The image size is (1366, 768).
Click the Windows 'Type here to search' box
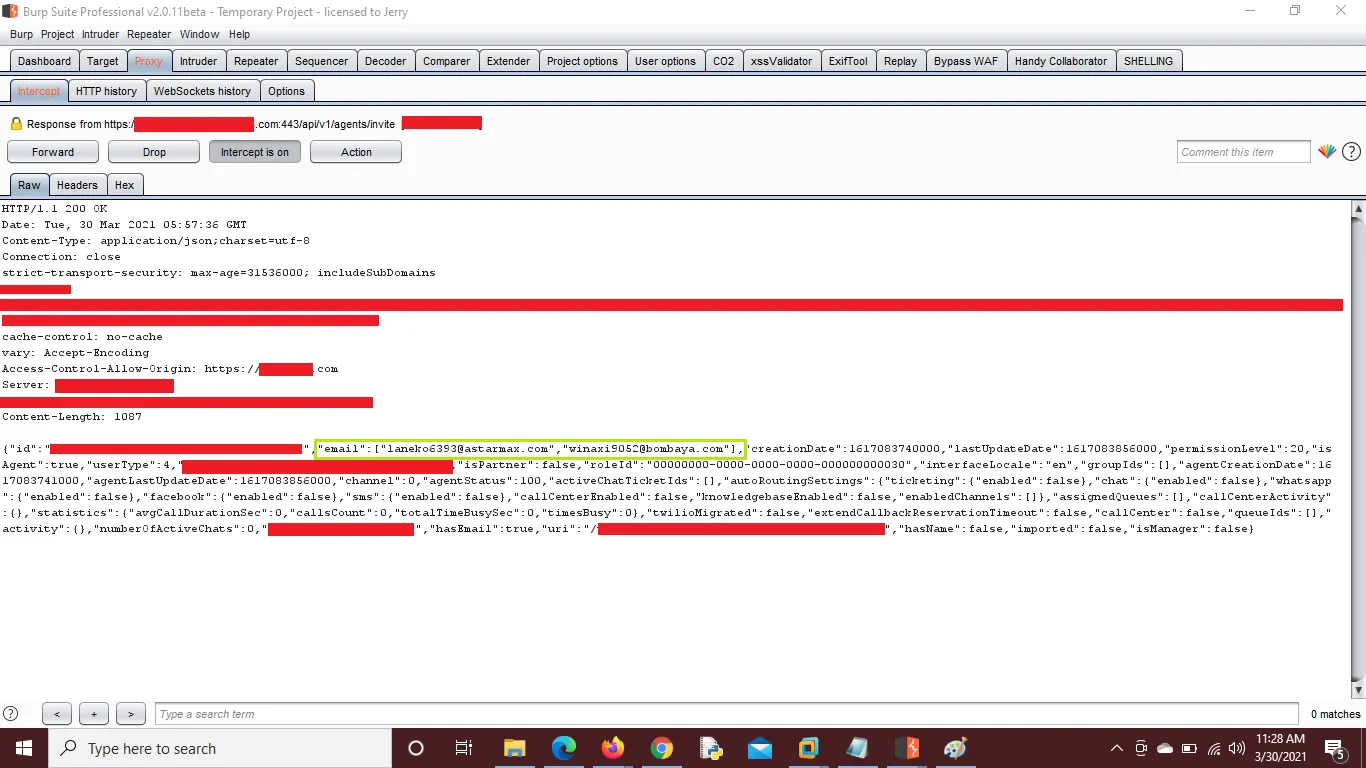coord(220,748)
